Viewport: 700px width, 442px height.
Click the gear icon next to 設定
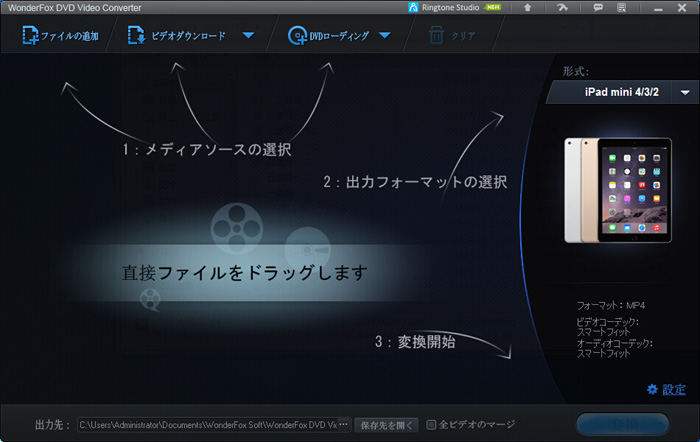(652, 389)
